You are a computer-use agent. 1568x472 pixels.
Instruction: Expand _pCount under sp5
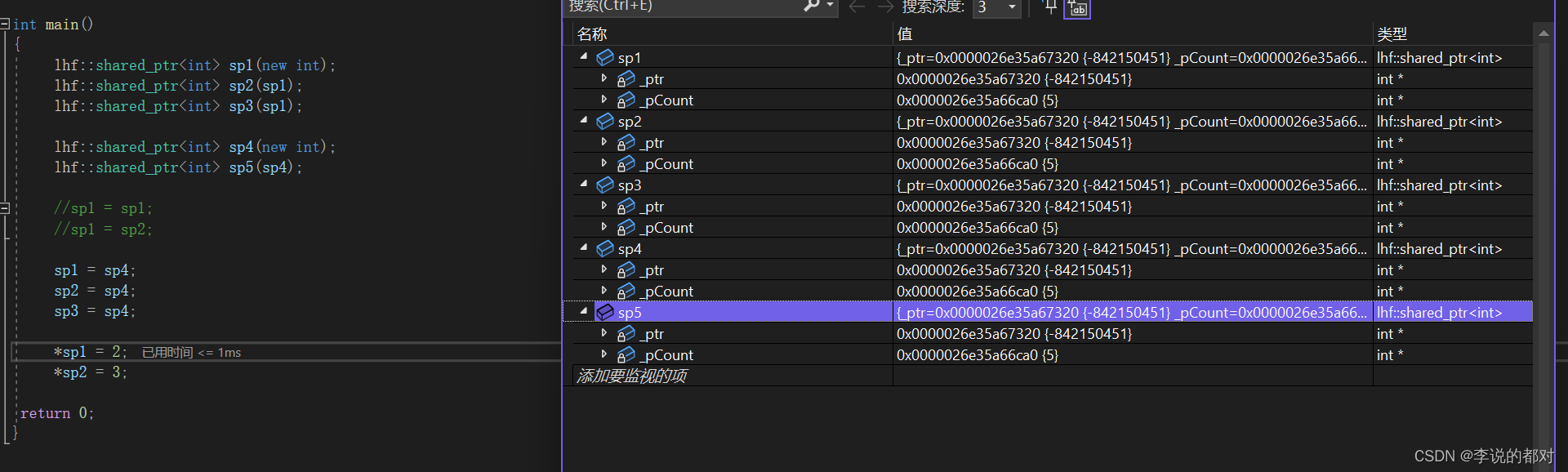pos(604,354)
